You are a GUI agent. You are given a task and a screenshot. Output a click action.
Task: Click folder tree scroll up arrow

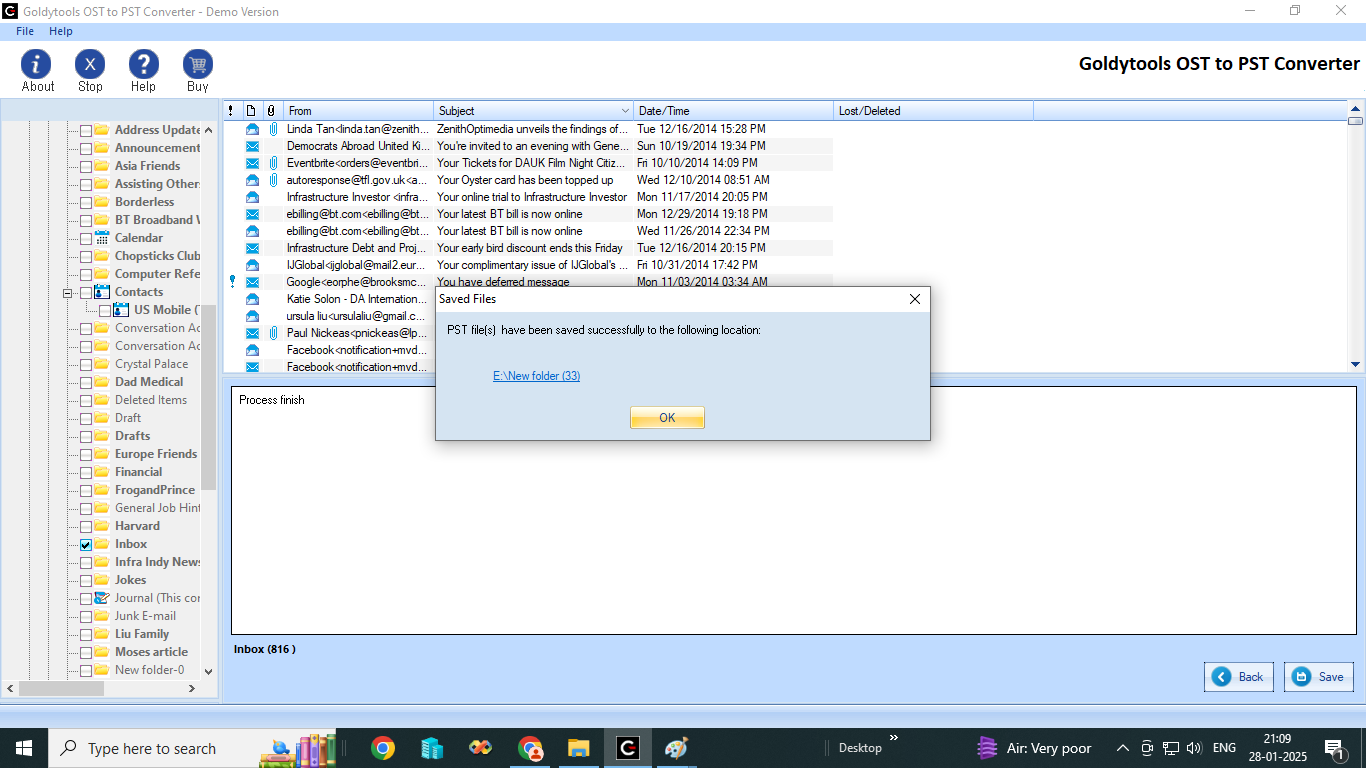[209, 130]
